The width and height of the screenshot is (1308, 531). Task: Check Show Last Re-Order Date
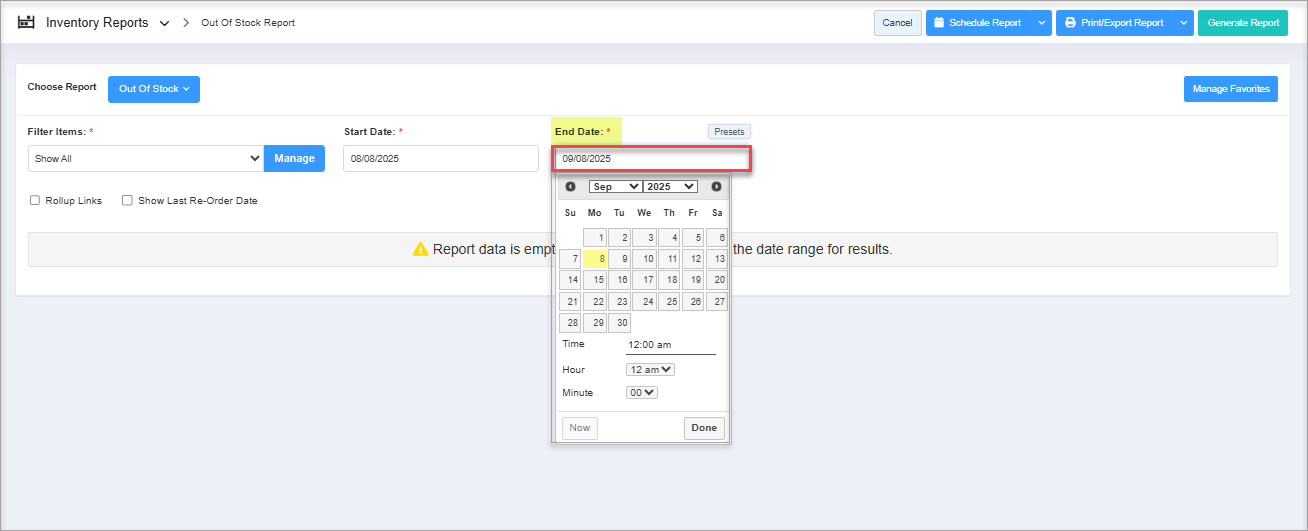[127, 200]
